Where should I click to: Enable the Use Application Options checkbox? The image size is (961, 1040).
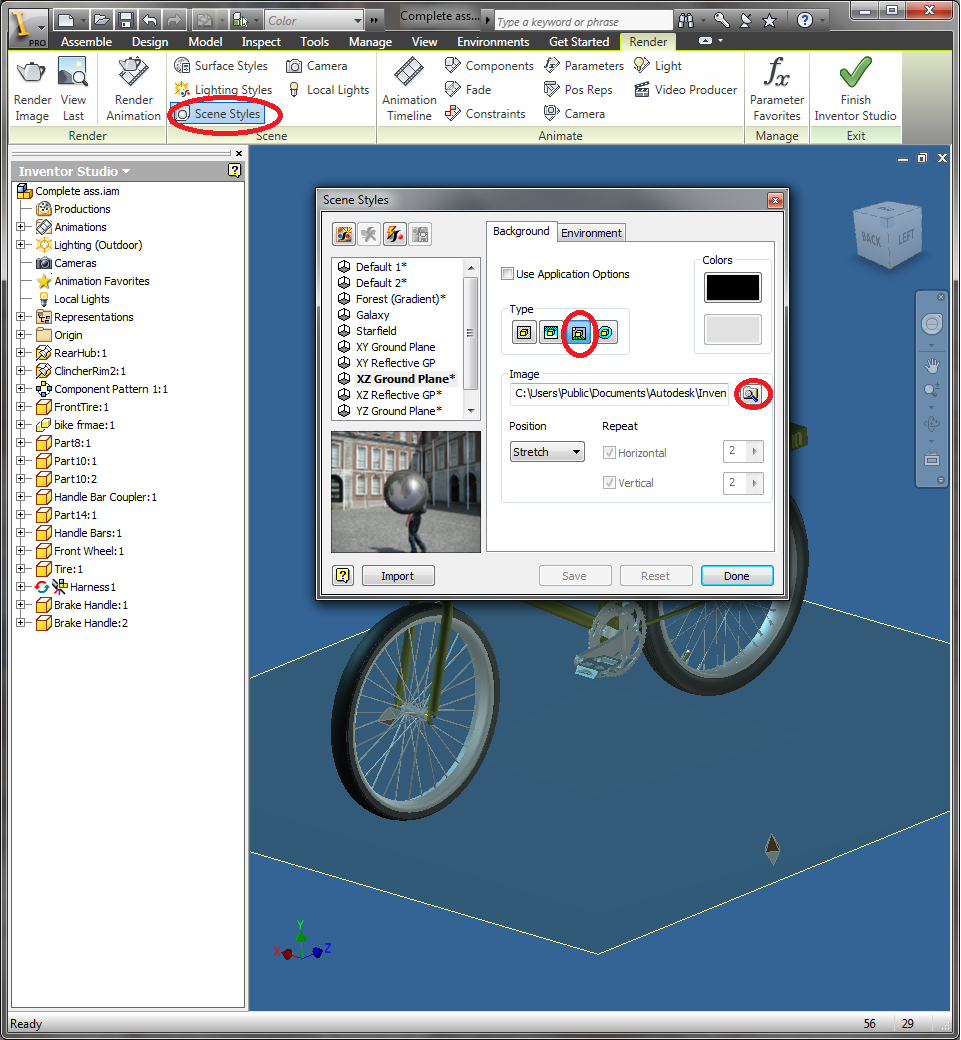[x=508, y=273]
